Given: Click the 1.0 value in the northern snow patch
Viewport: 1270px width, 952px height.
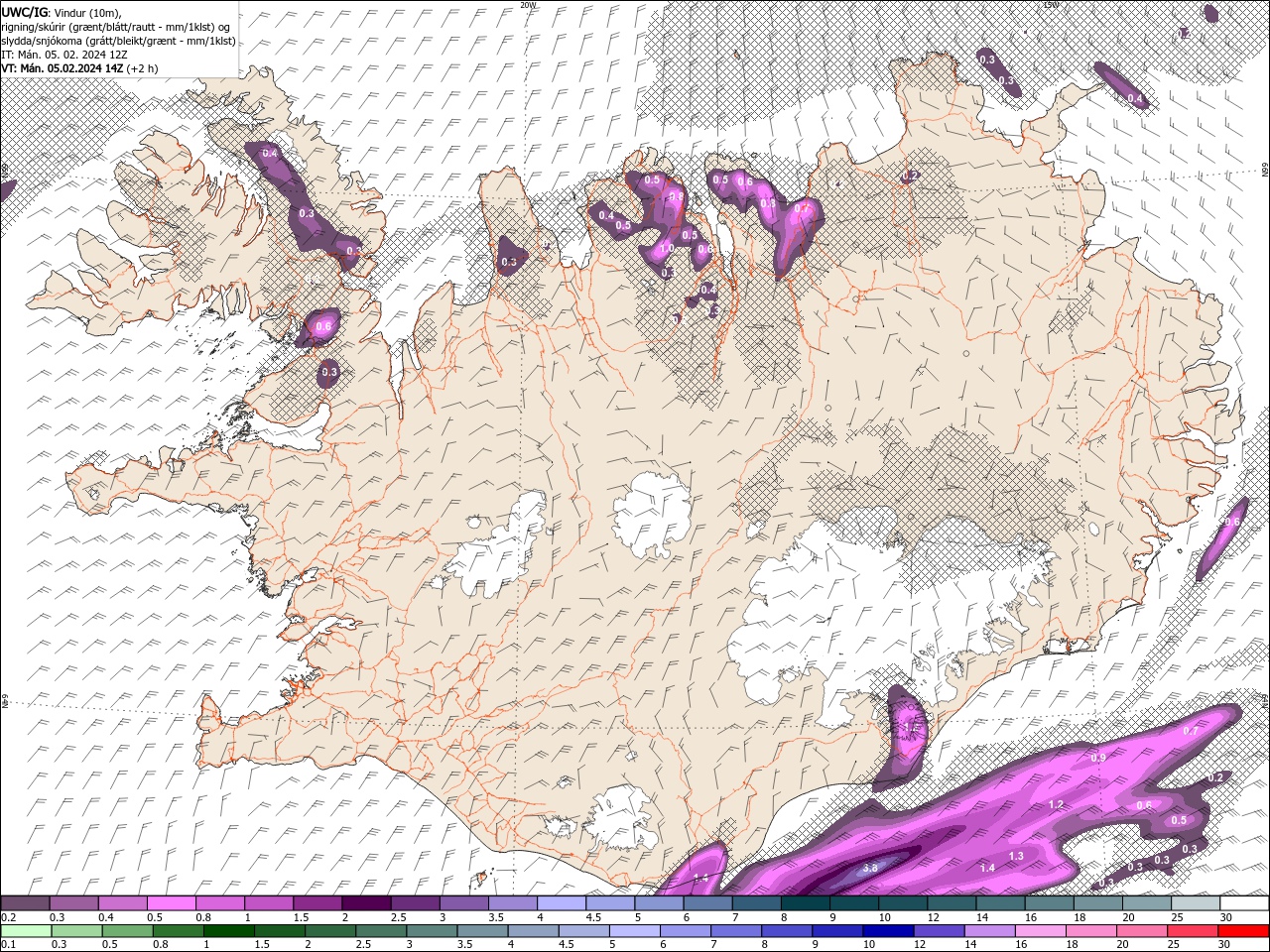Looking at the screenshot, I should point(667,249).
